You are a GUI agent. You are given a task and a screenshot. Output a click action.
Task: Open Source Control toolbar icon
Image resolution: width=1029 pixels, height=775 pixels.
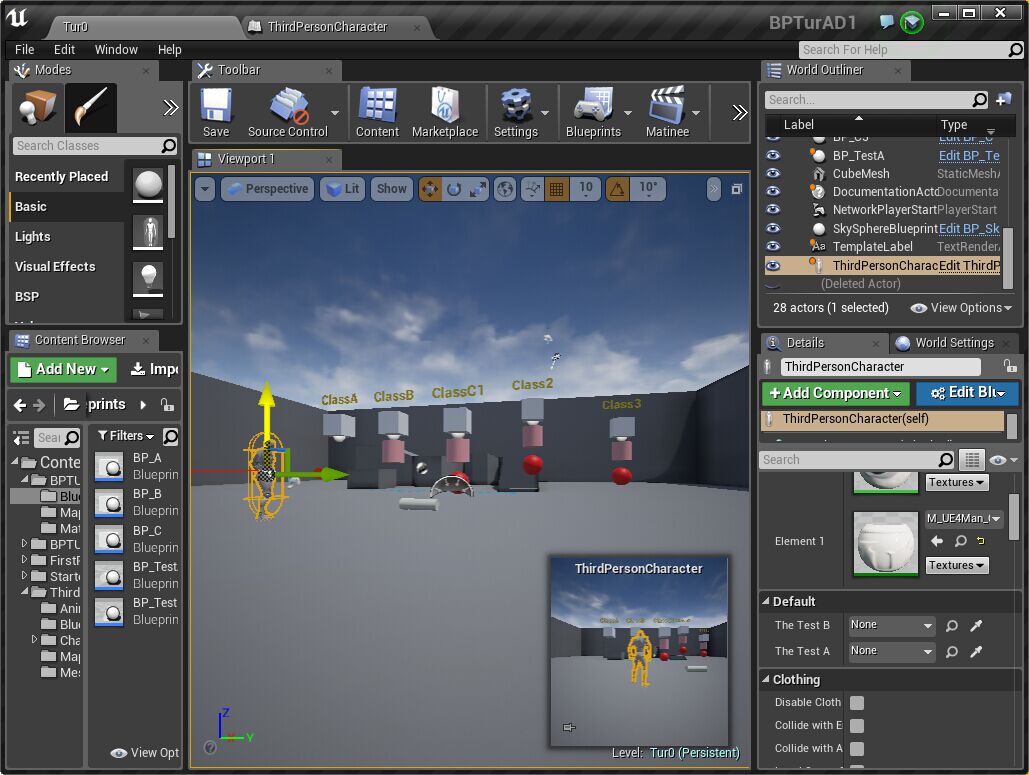287,112
